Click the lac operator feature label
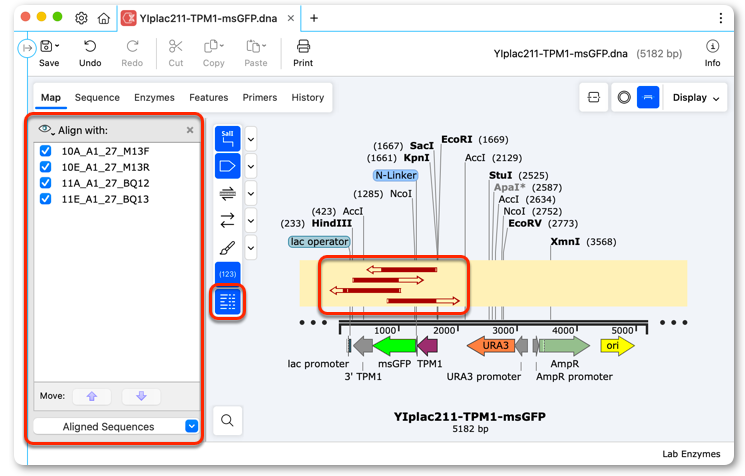 click(319, 241)
